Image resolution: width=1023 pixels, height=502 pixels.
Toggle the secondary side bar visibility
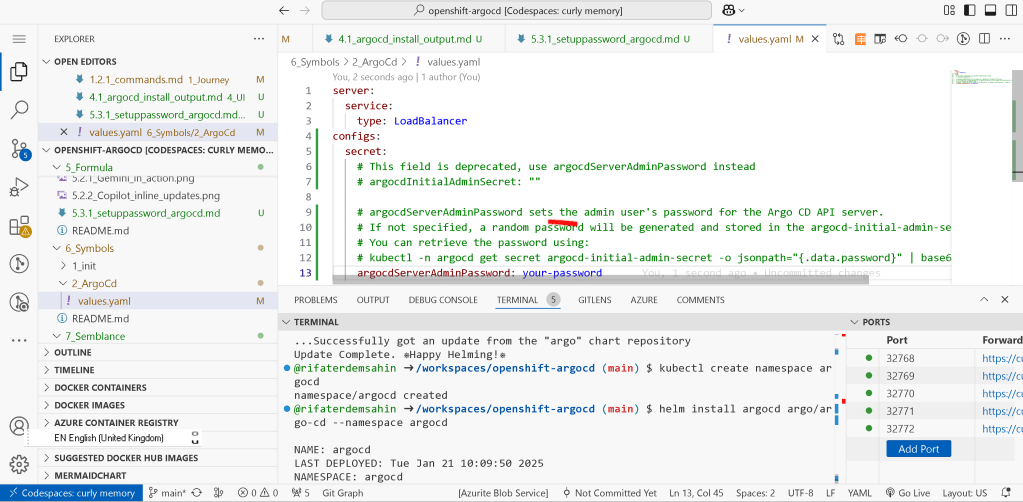1010,10
